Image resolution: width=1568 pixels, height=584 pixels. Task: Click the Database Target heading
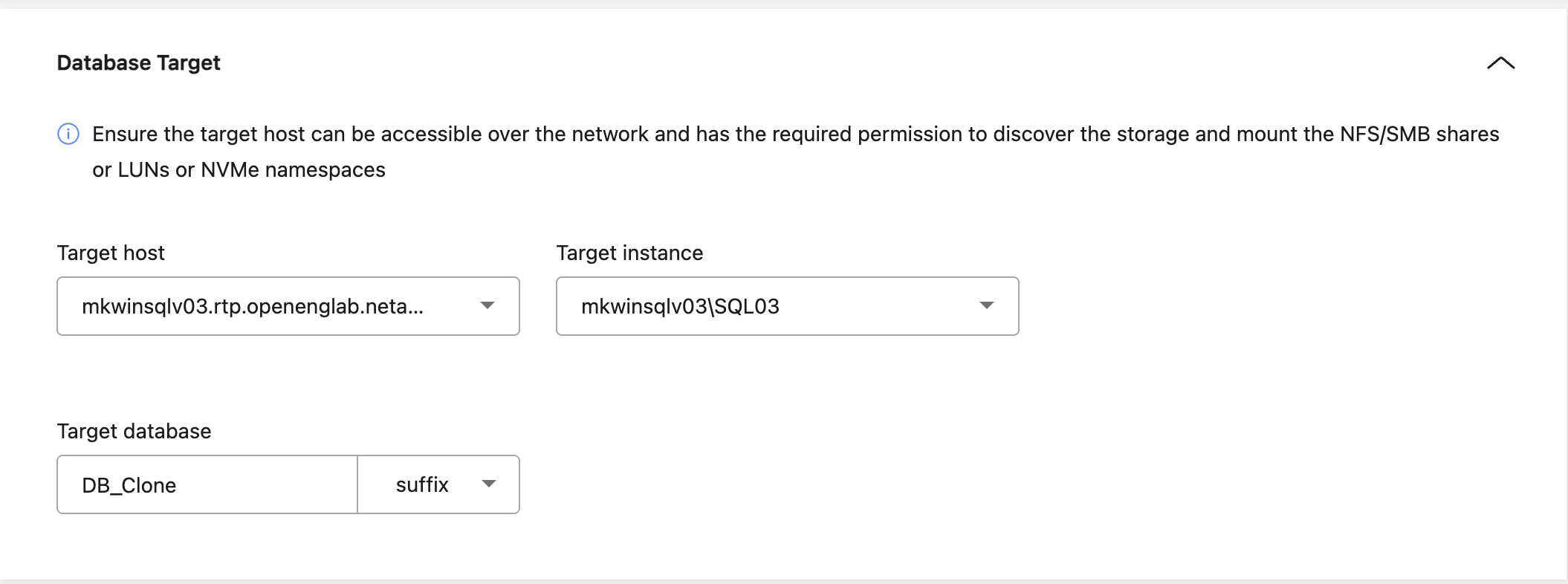click(139, 63)
